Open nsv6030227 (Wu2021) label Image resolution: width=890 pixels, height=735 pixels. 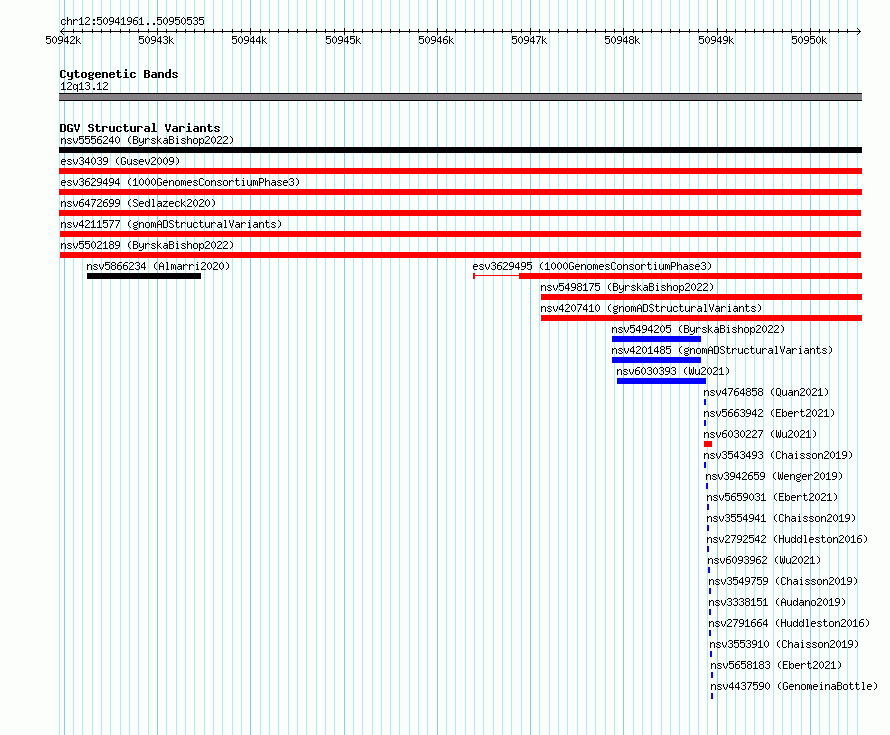[760, 434]
